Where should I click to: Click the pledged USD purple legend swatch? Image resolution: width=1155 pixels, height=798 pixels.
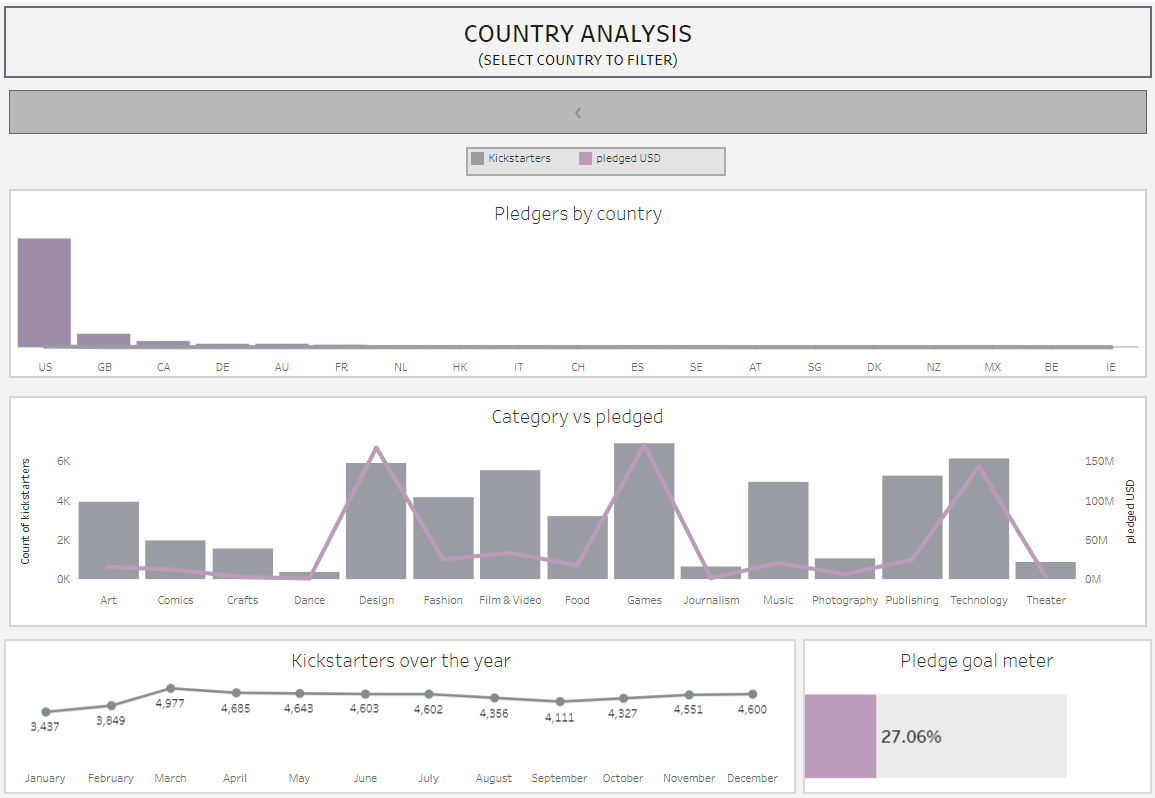point(586,159)
